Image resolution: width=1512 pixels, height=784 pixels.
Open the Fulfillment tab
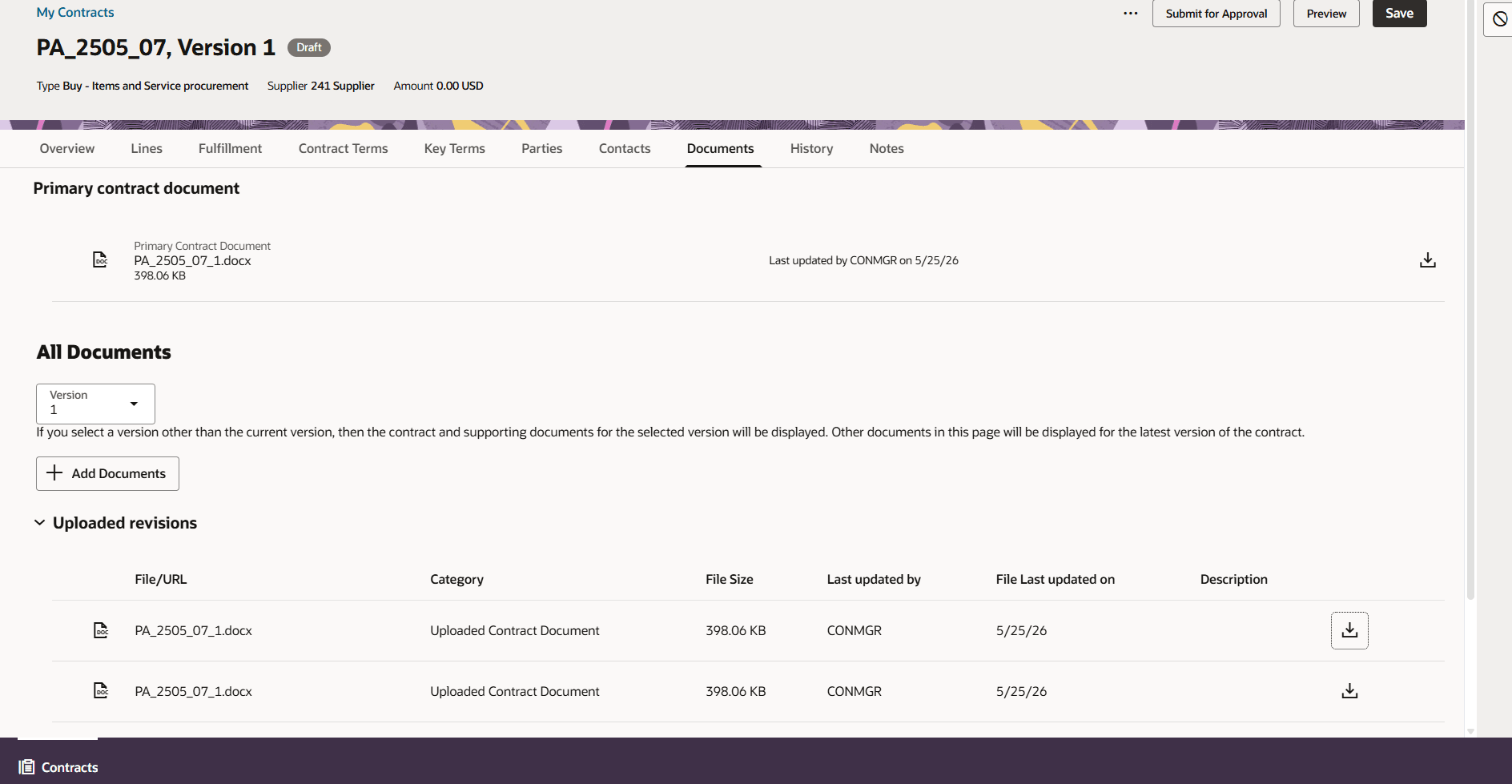pos(230,149)
